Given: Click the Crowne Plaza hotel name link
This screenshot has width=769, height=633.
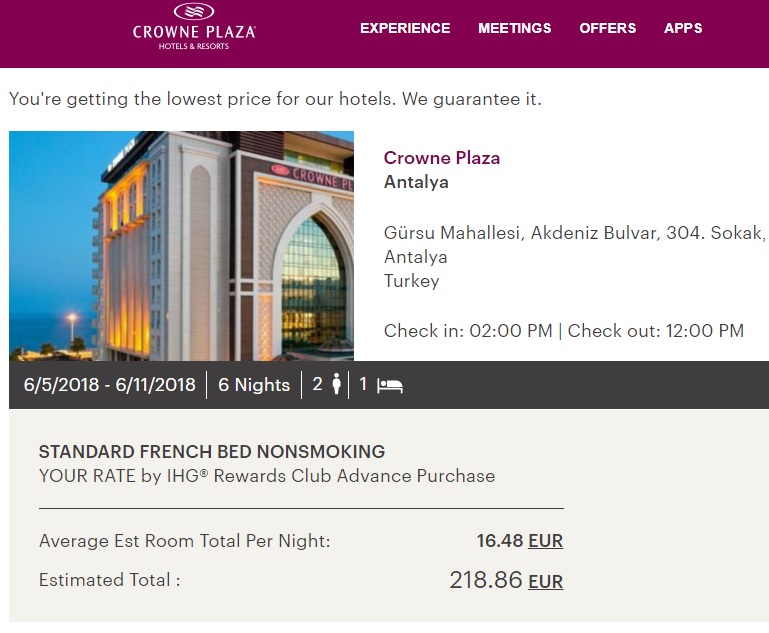Looking at the screenshot, I should click(x=441, y=158).
